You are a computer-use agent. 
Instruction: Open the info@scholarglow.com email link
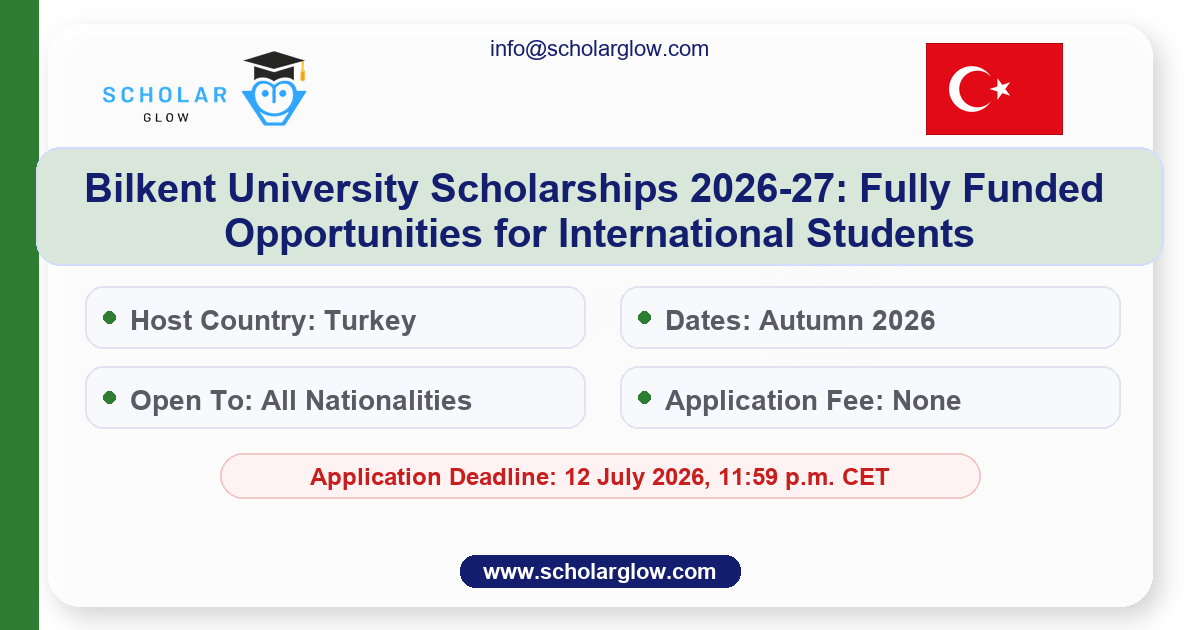pos(599,48)
